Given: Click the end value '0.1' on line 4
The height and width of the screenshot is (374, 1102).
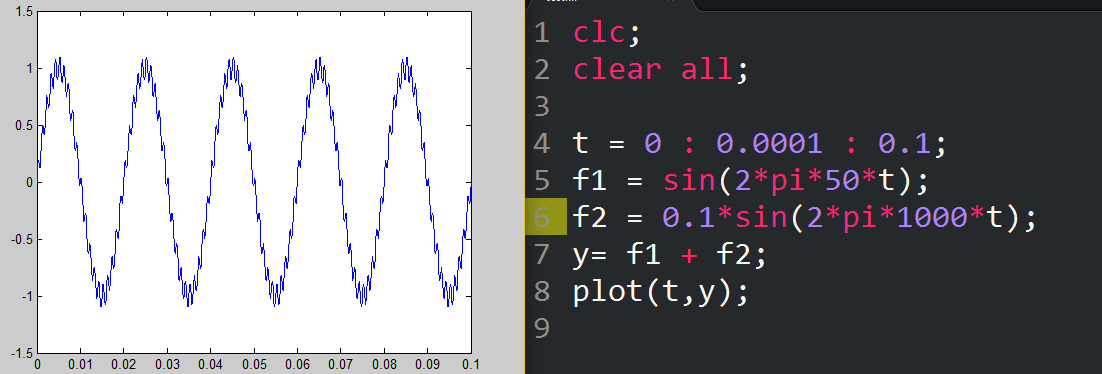Looking at the screenshot, I should click(904, 144).
